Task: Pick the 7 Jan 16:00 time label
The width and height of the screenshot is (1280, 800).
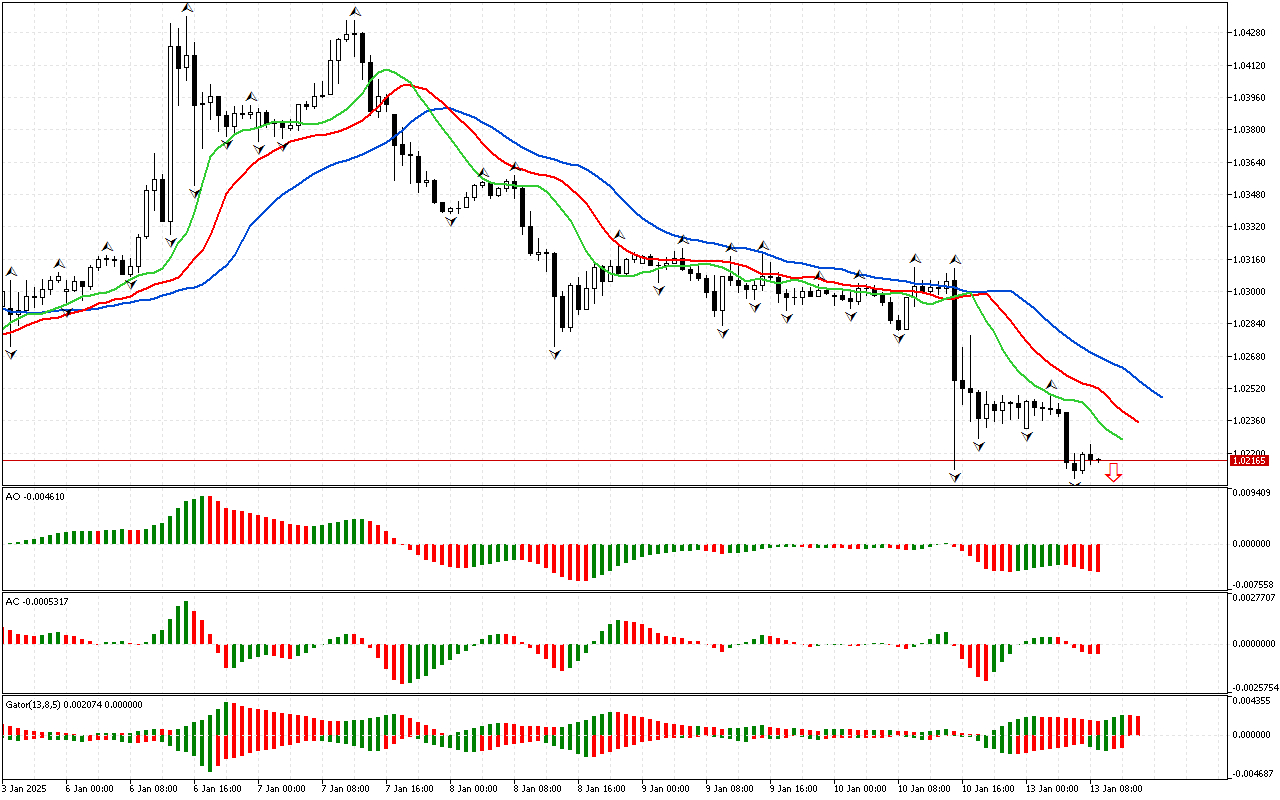Action: (x=411, y=788)
